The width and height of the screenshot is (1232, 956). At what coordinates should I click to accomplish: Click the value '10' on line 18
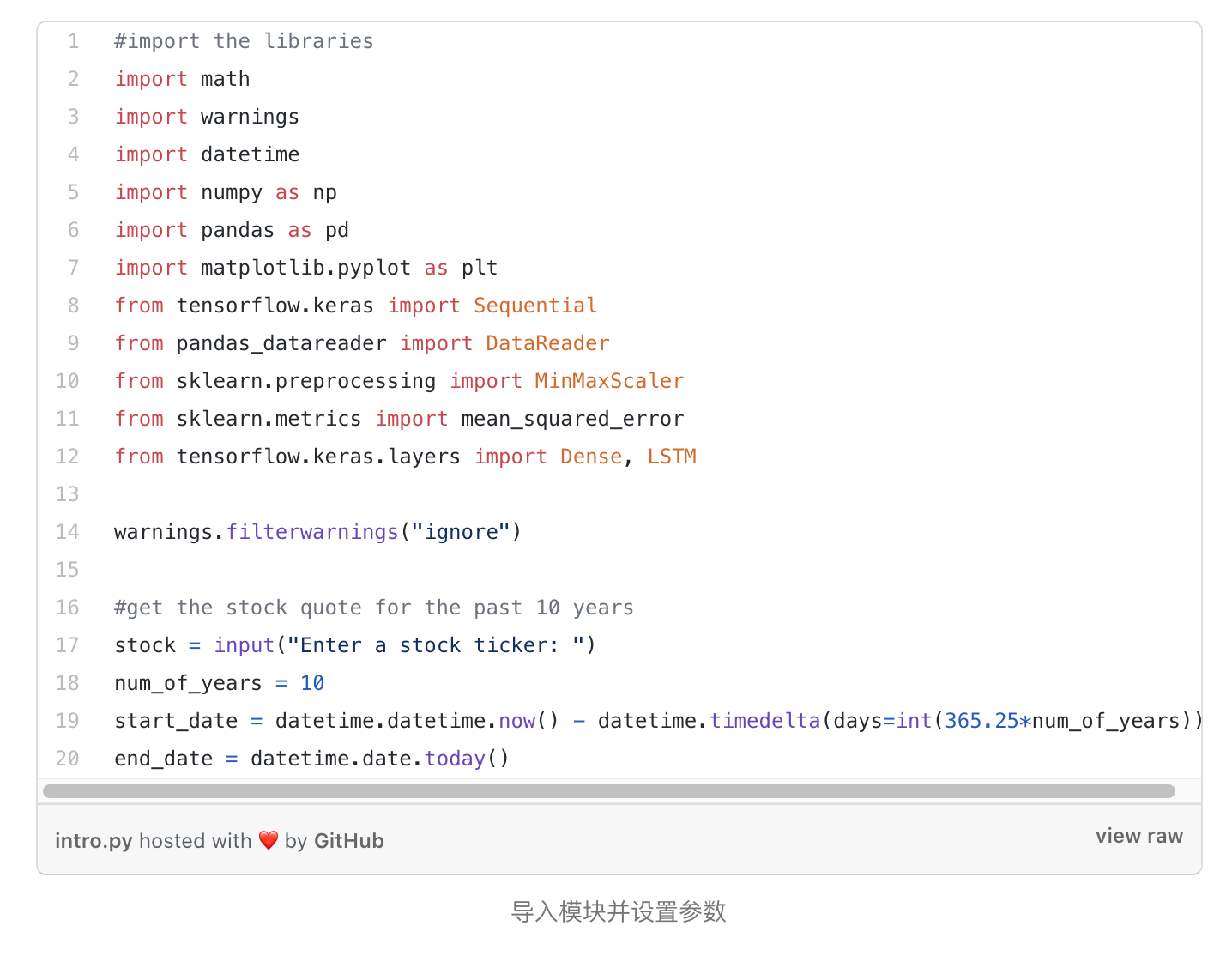(x=312, y=683)
